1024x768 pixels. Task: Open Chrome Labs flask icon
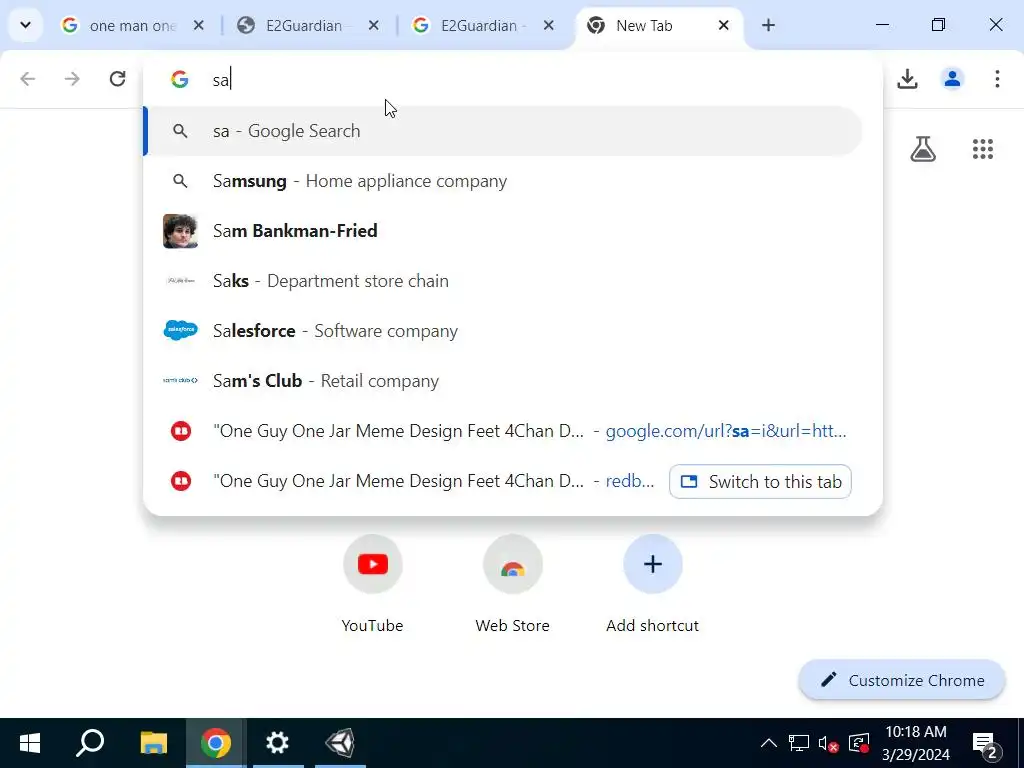(x=923, y=149)
